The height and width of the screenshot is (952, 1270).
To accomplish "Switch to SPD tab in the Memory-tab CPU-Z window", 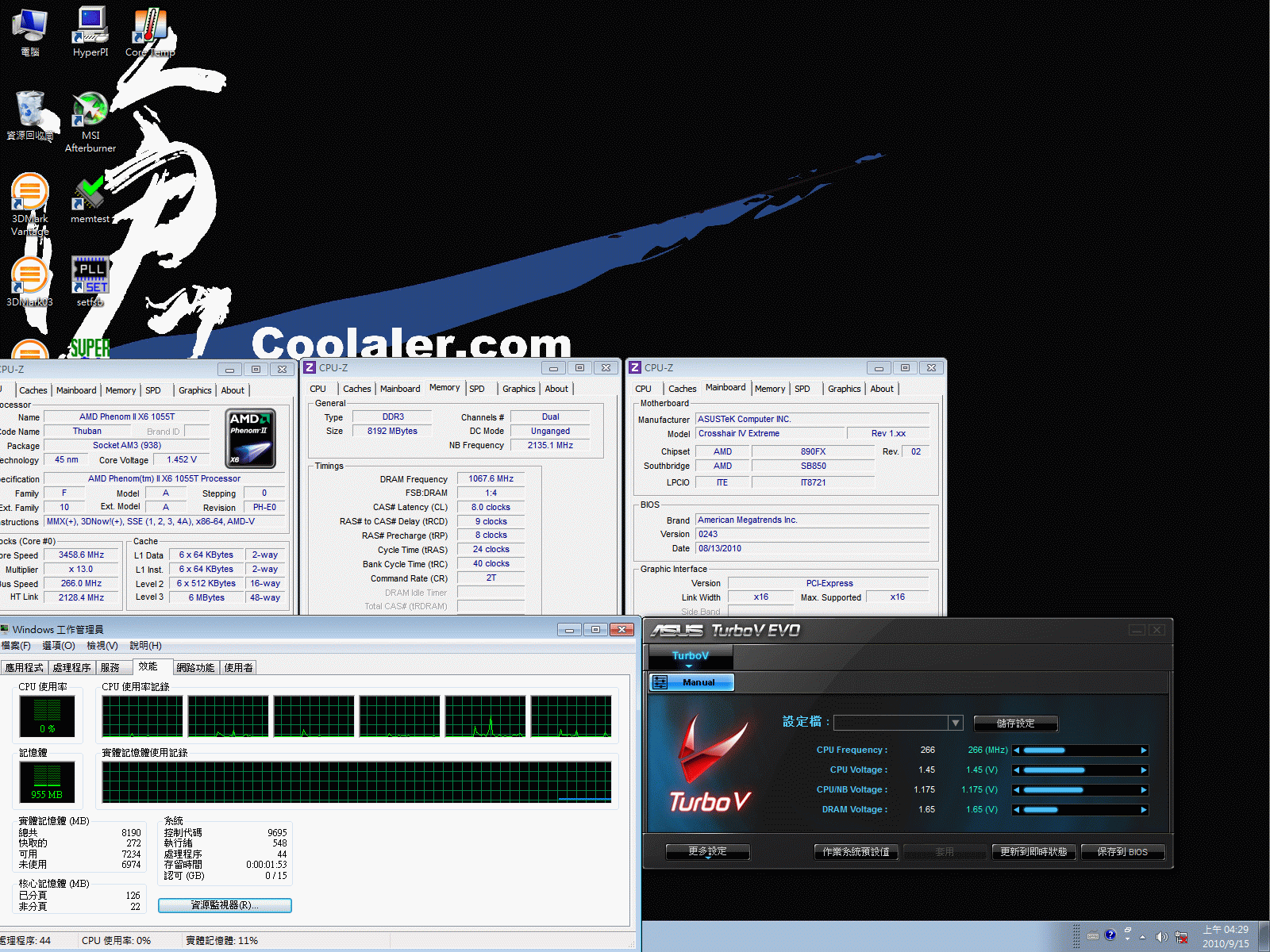I will pyautogui.click(x=476, y=389).
